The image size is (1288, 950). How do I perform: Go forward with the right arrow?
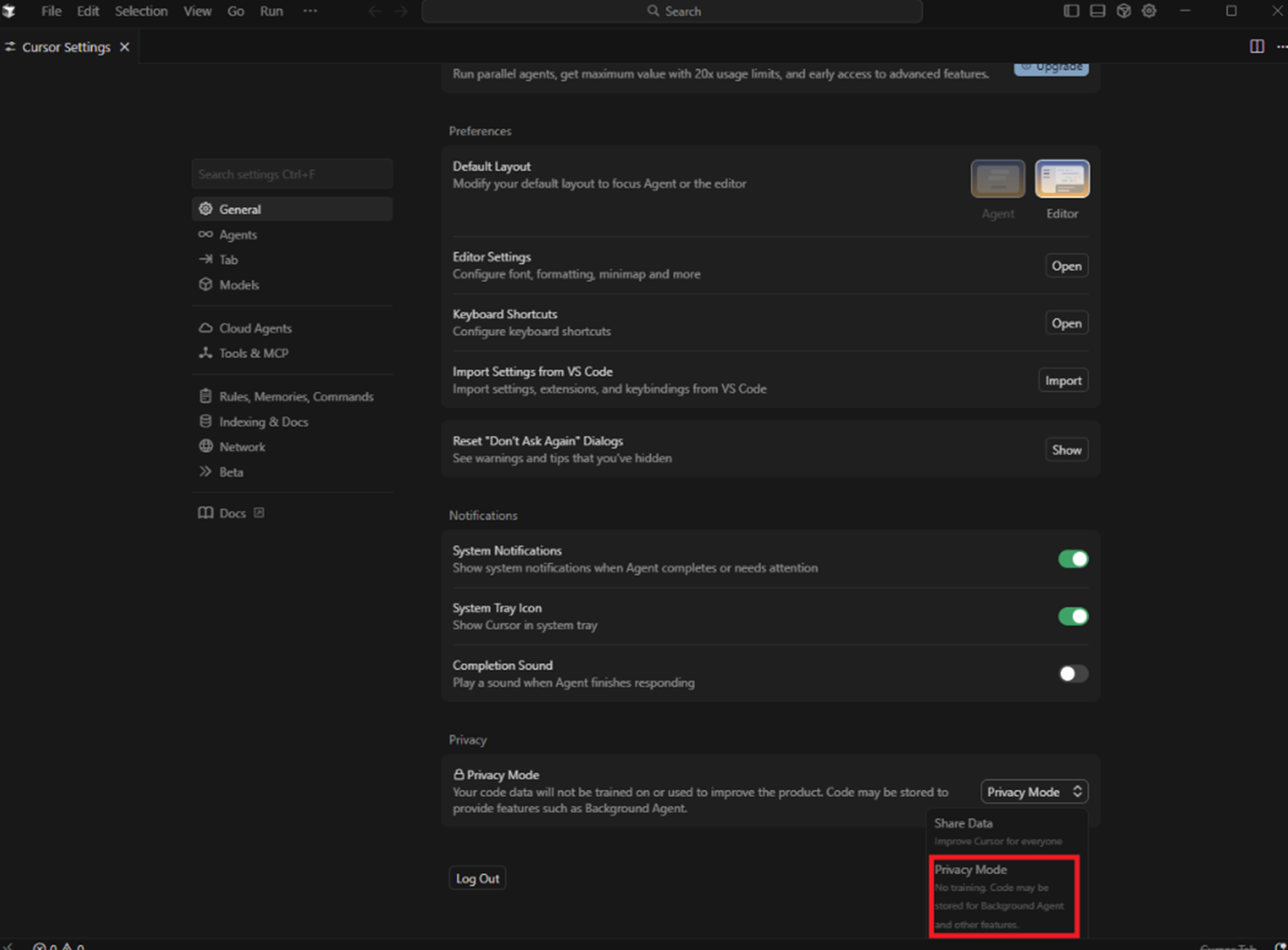401,11
